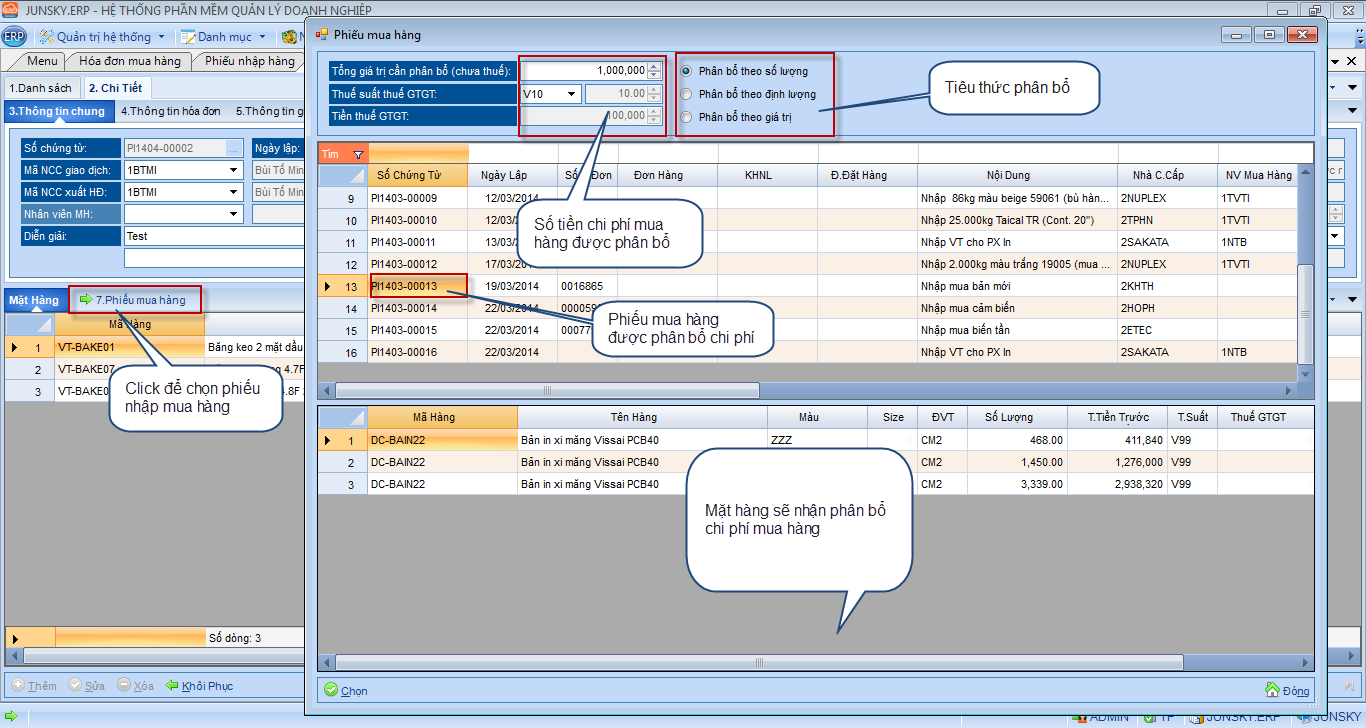1366x728 pixels.
Task: Click the Khôi Phục green arrow icon
Action: [172, 686]
